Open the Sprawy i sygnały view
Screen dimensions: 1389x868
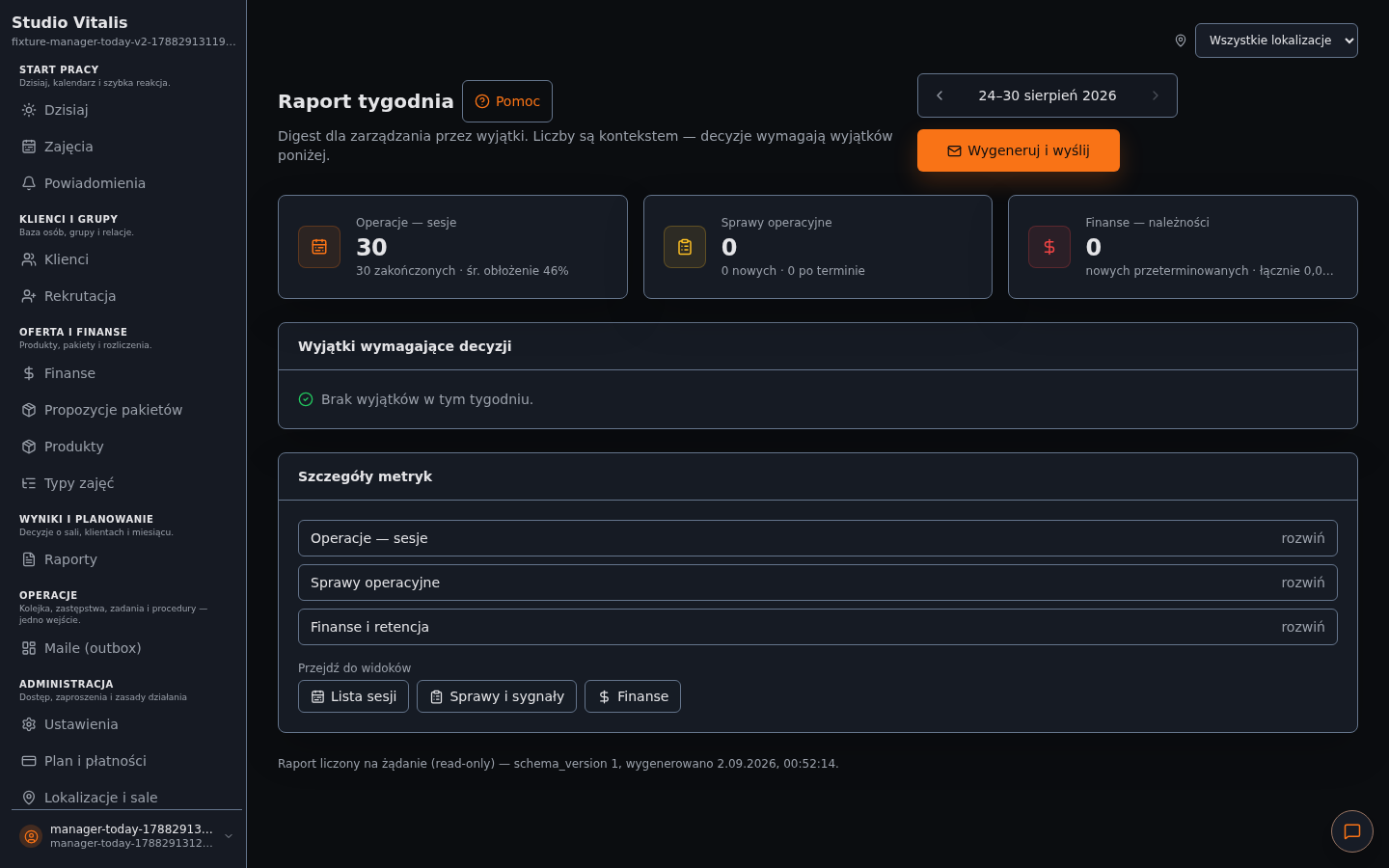pyautogui.click(x=497, y=696)
